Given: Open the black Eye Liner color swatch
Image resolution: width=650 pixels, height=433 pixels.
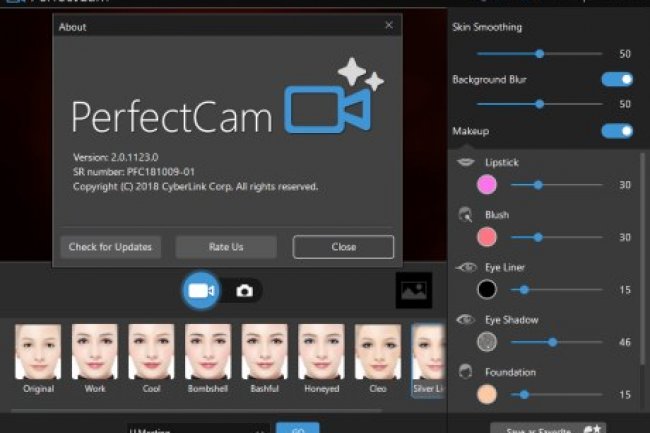Looking at the screenshot, I should [487, 290].
